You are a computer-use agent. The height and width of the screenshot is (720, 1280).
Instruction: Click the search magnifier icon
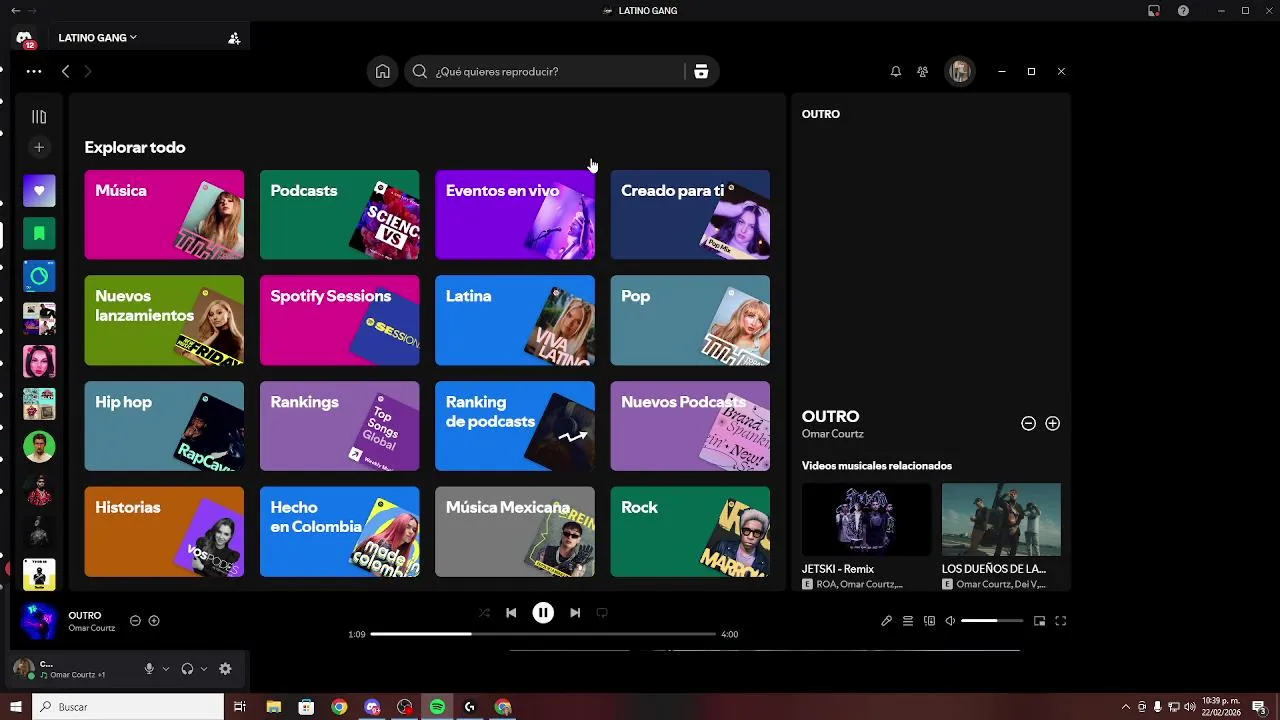[x=420, y=71]
